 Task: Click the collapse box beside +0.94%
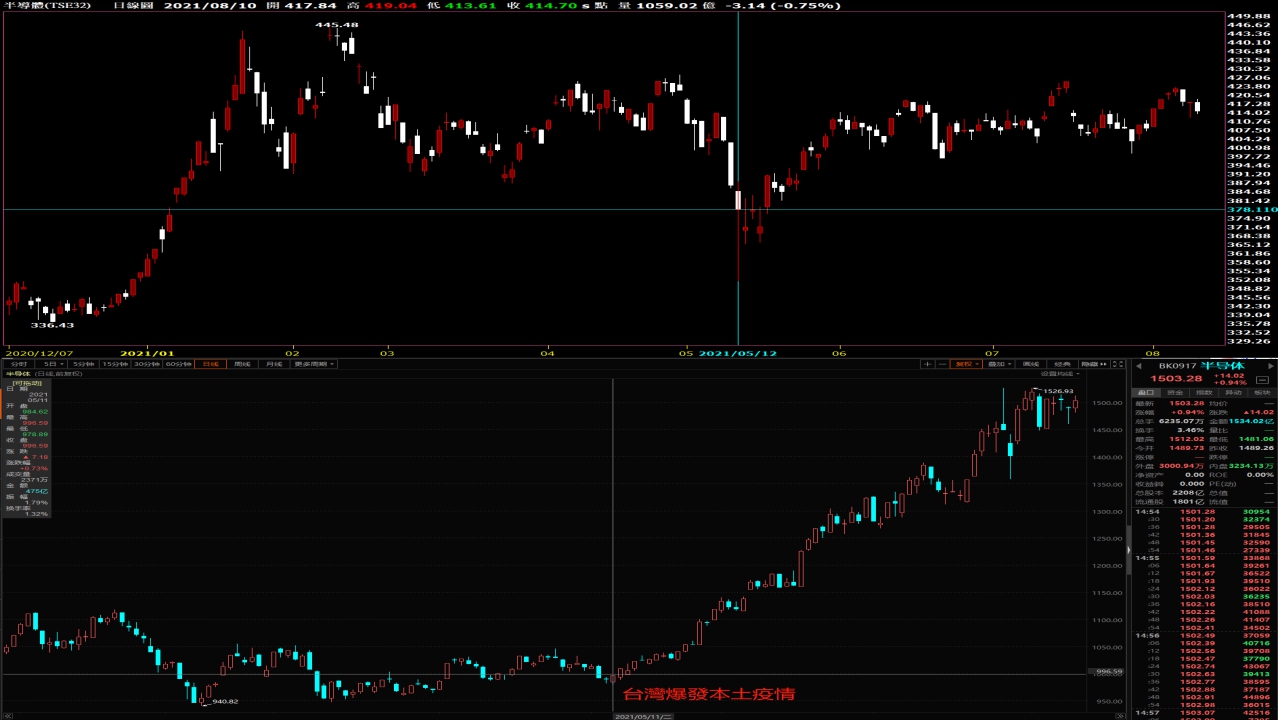point(1262,380)
